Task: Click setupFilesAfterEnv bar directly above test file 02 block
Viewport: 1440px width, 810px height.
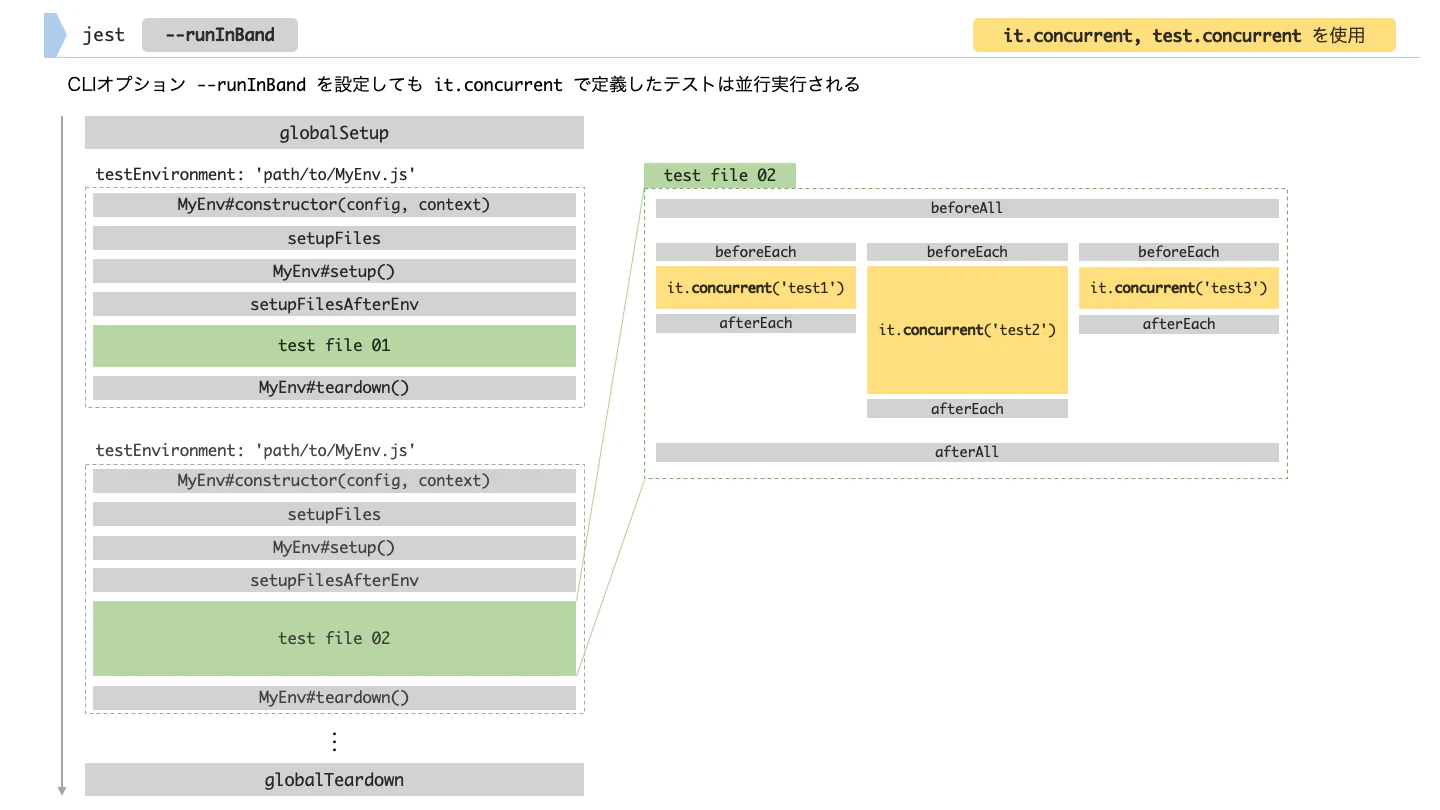Action: (x=334, y=580)
